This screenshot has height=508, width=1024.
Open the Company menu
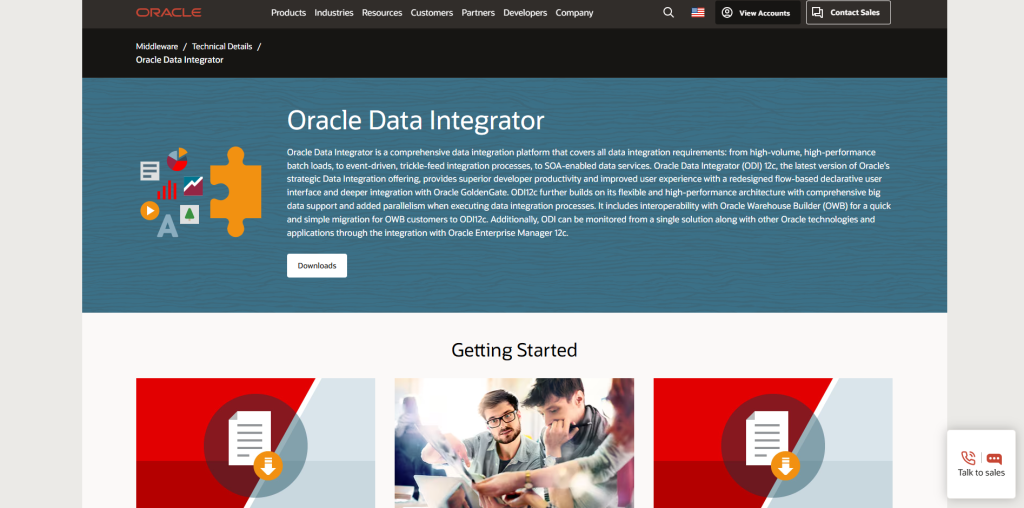coord(575,12)
